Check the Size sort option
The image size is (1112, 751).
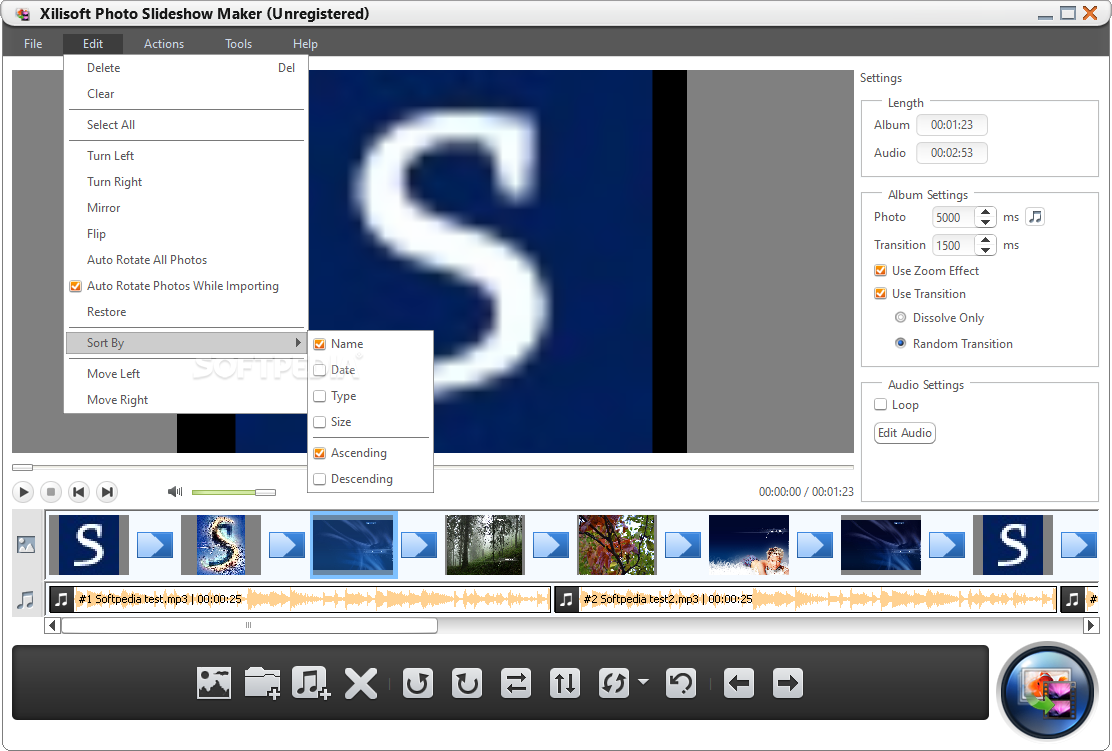pos(319,422)
